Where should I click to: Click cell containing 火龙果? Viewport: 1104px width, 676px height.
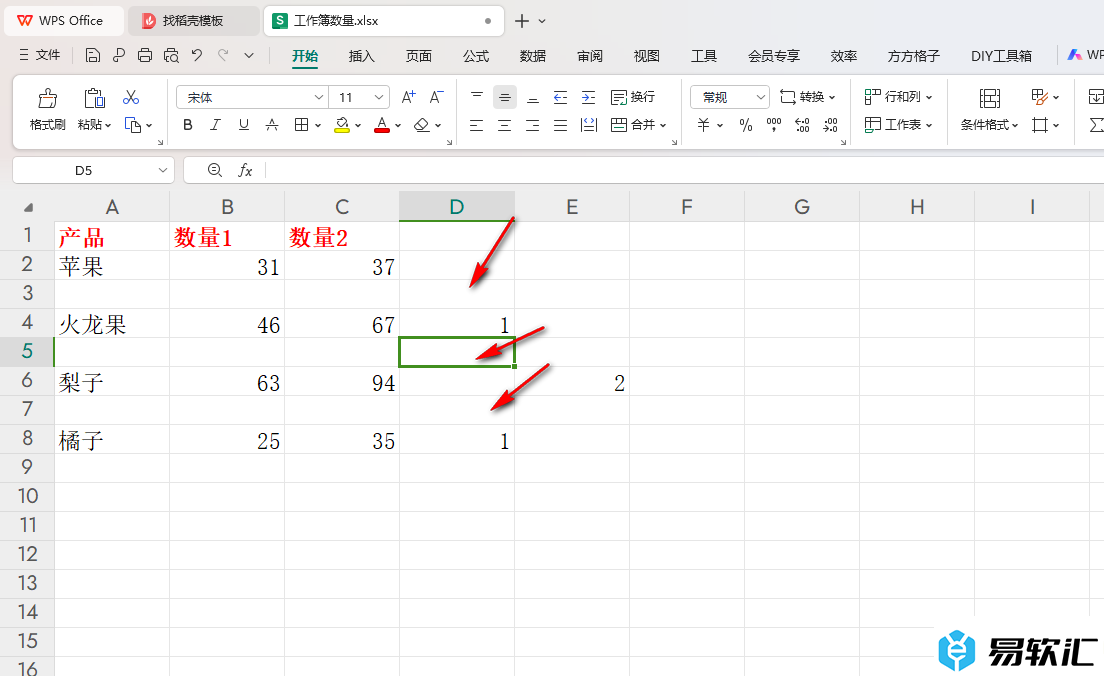112,324
